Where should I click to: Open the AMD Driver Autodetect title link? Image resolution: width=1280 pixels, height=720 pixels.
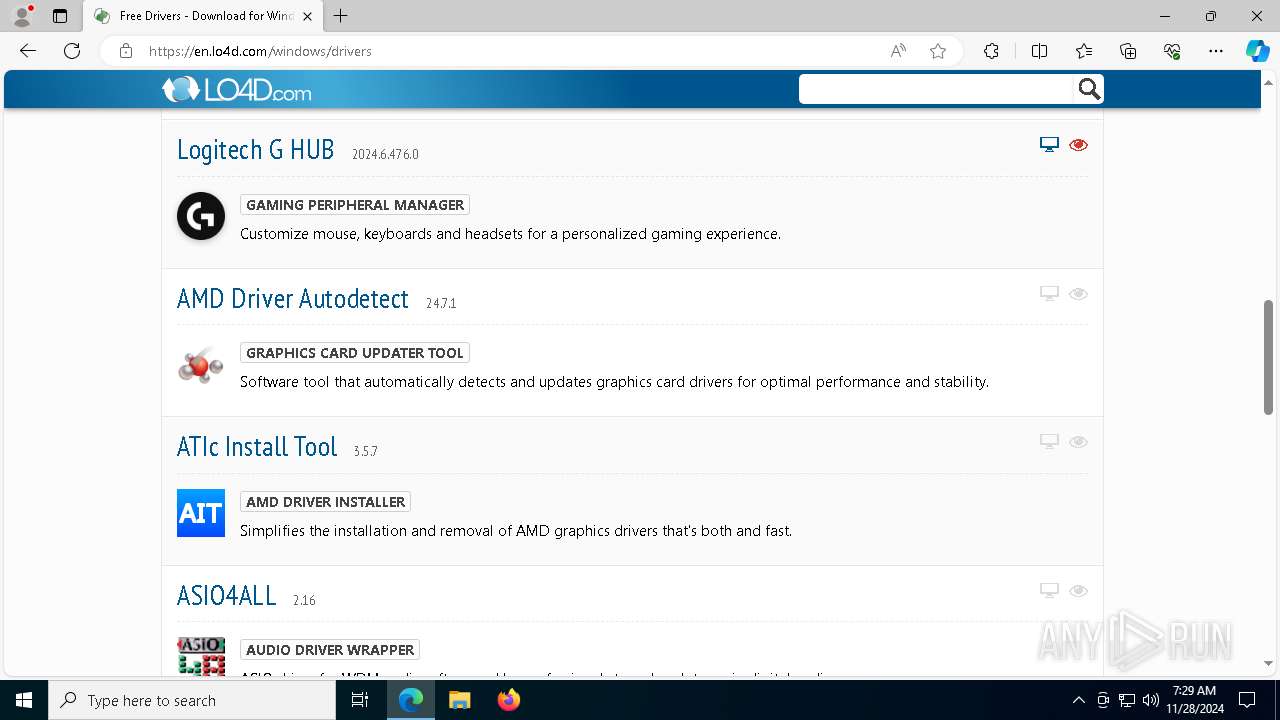(x=293, y=299)
